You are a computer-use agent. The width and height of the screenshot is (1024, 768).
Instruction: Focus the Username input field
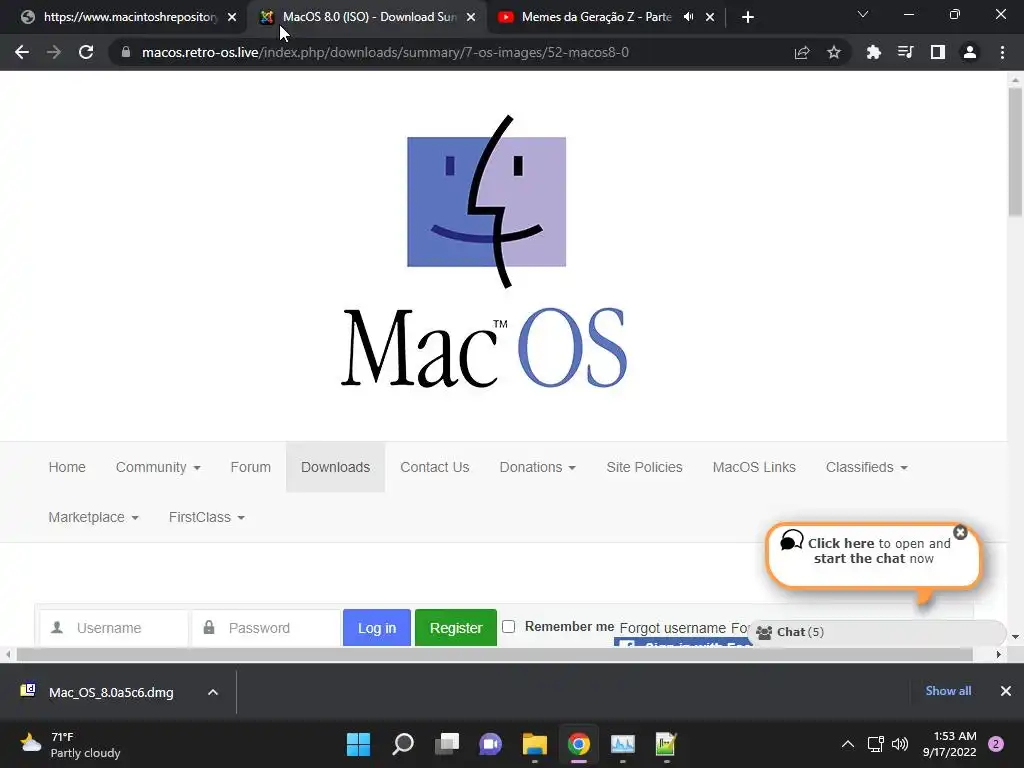click(x=115, y=628)
